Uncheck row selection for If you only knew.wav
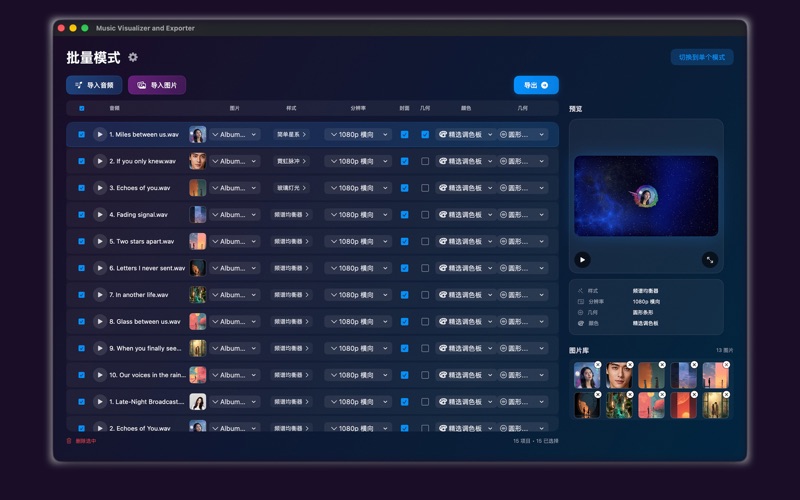The image size is (800, 500). [x=81, y=161]
